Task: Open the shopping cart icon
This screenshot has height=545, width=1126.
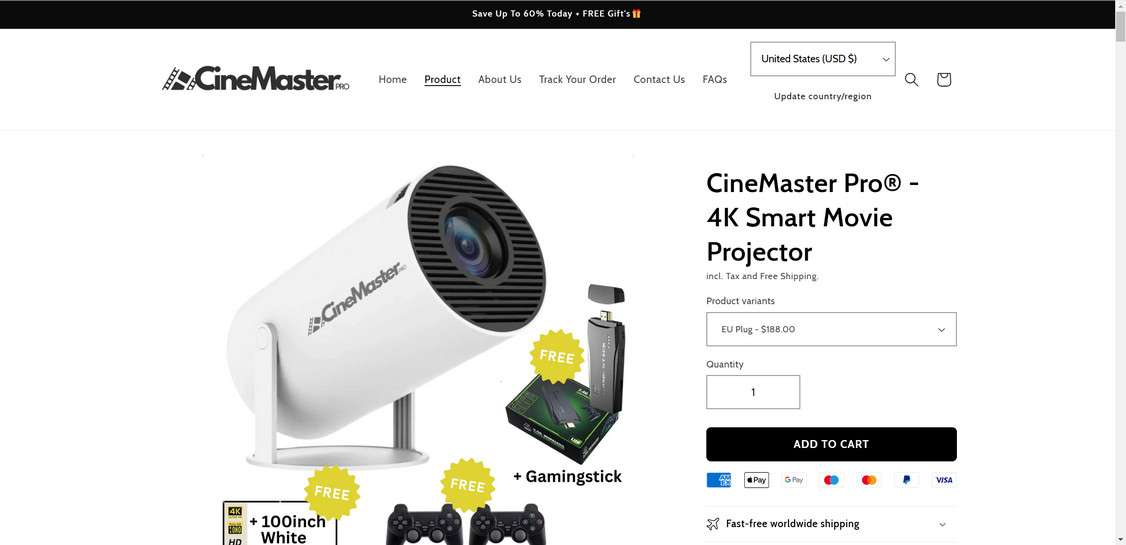Action: click(x=944, y=80)
